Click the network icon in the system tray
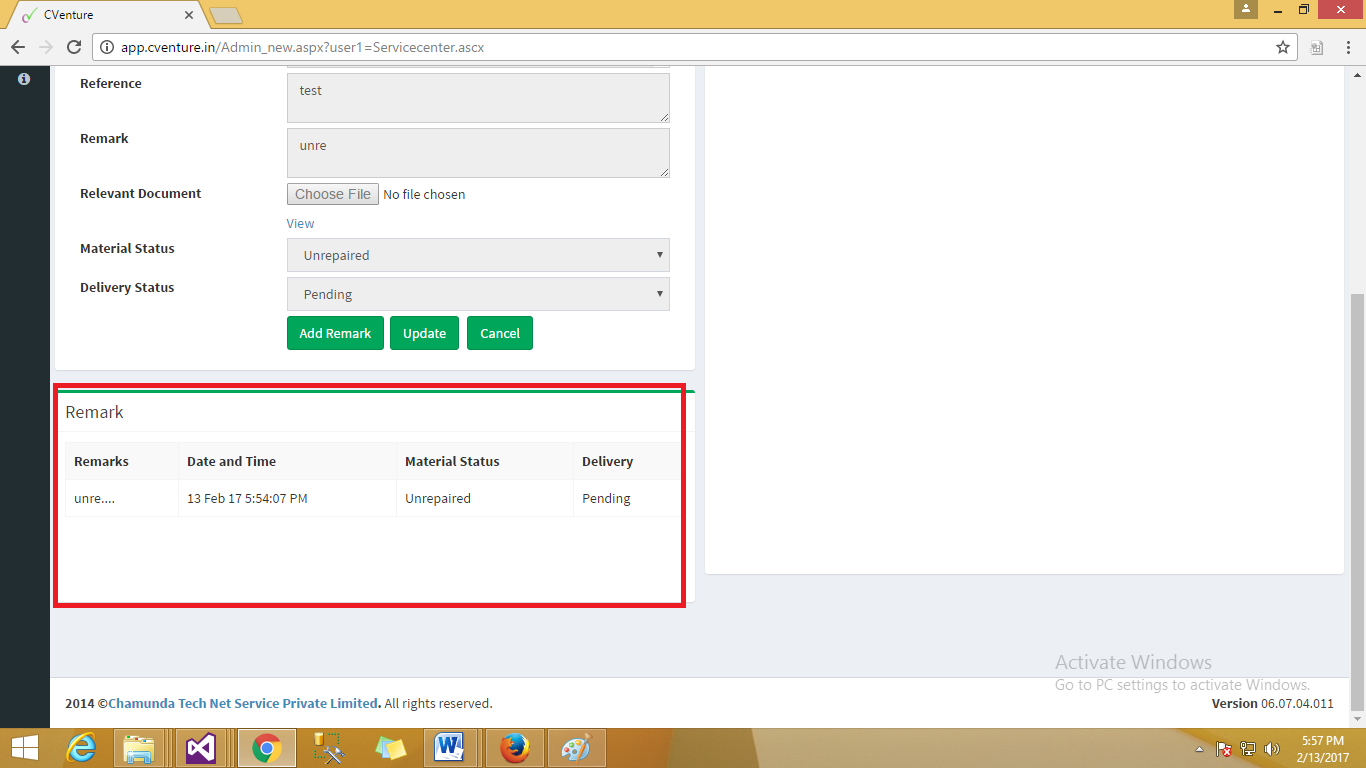Image resolution: width=1366 pixels, height=768 pixels. coord(1248,748)
